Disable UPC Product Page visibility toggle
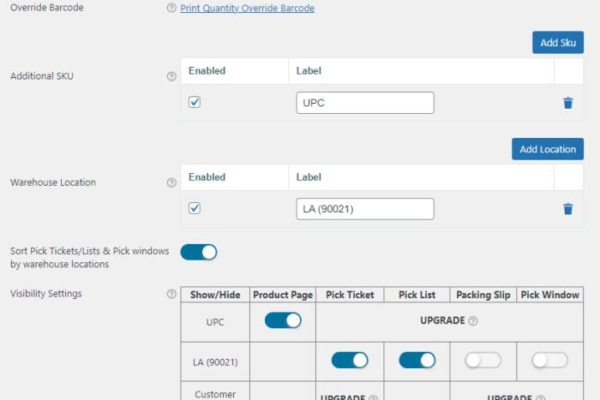 point(283,321)
